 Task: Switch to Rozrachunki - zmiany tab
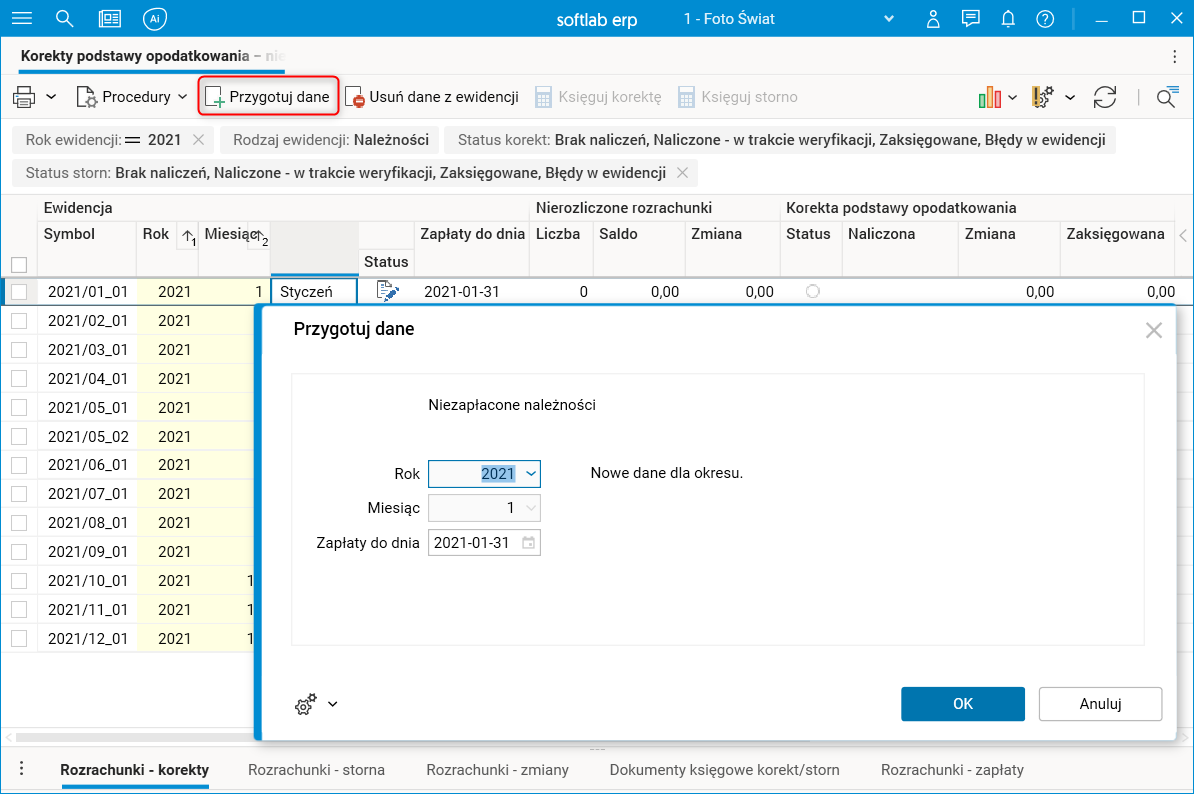[x=497, y=770]
